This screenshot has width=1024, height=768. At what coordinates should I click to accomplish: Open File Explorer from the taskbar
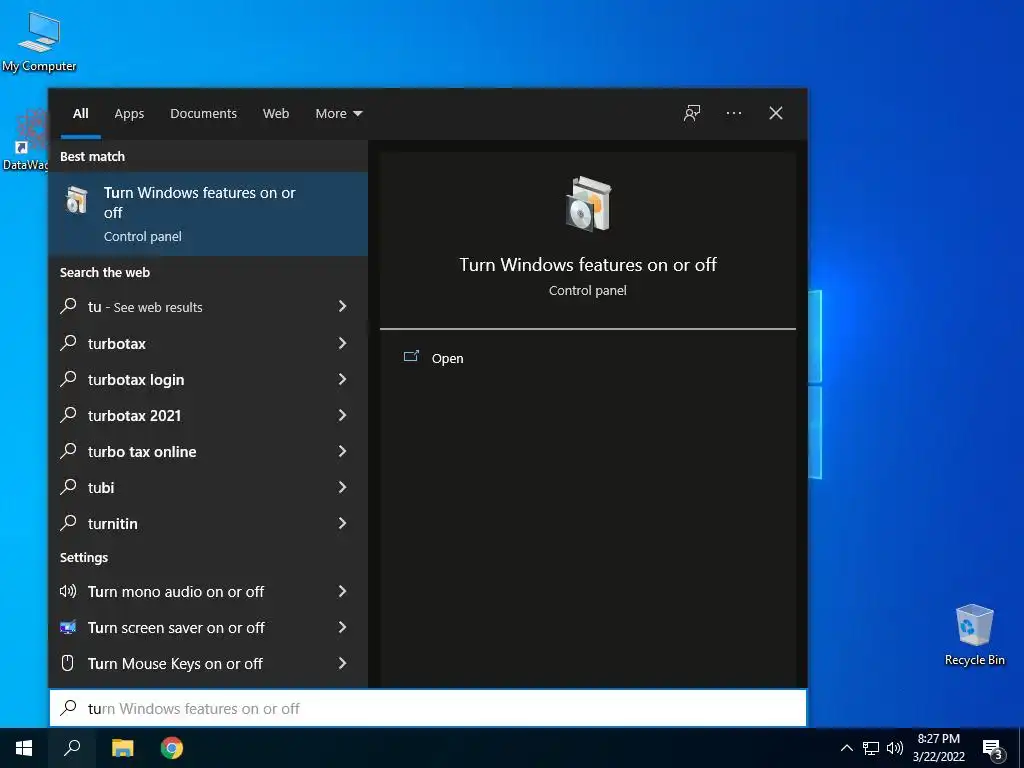click(x=122, y=748)
